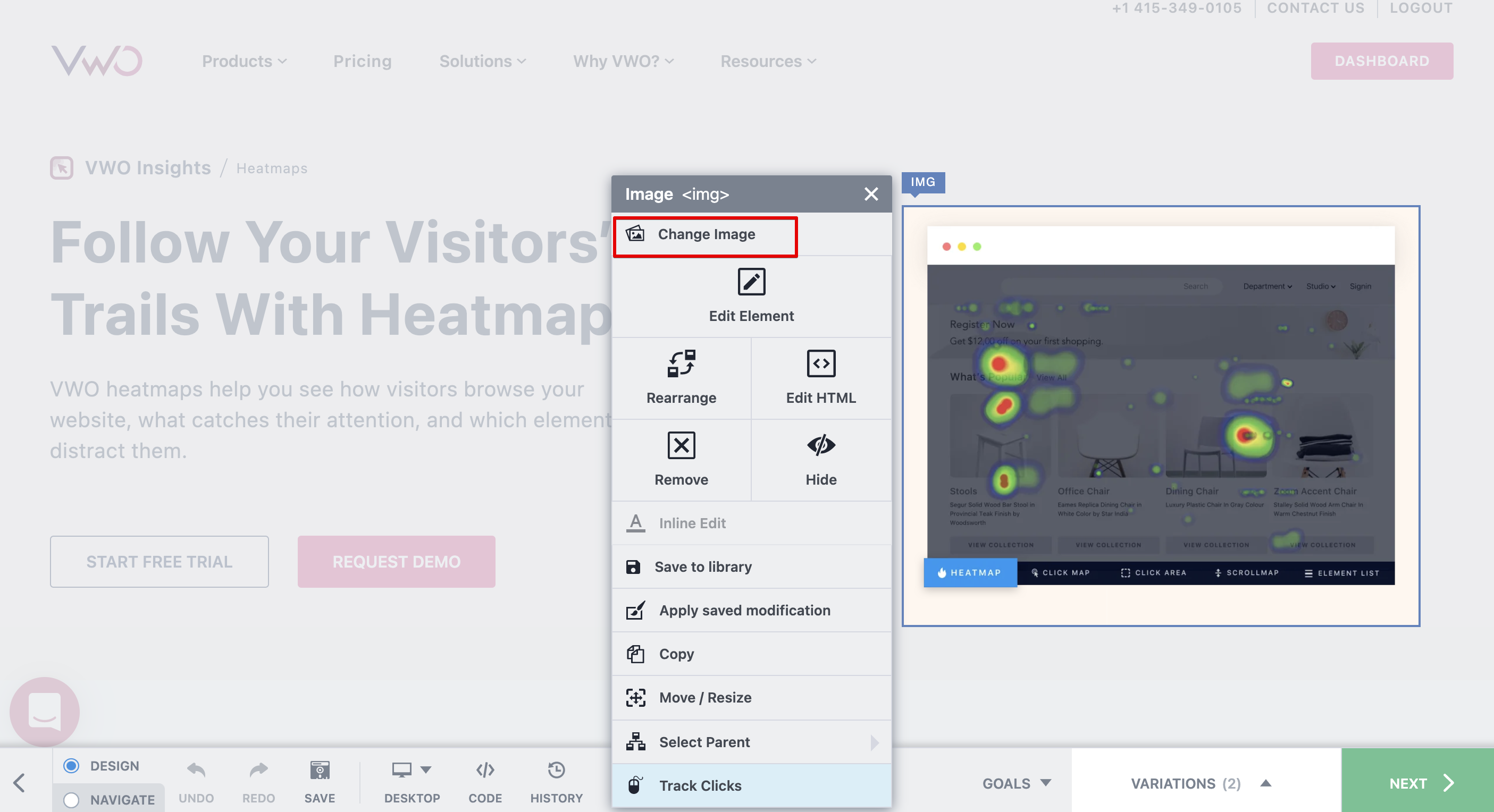Expand the Why VWO? dropdown
The height and width of the screenshot is (812, 1494).
coord(623,61)
